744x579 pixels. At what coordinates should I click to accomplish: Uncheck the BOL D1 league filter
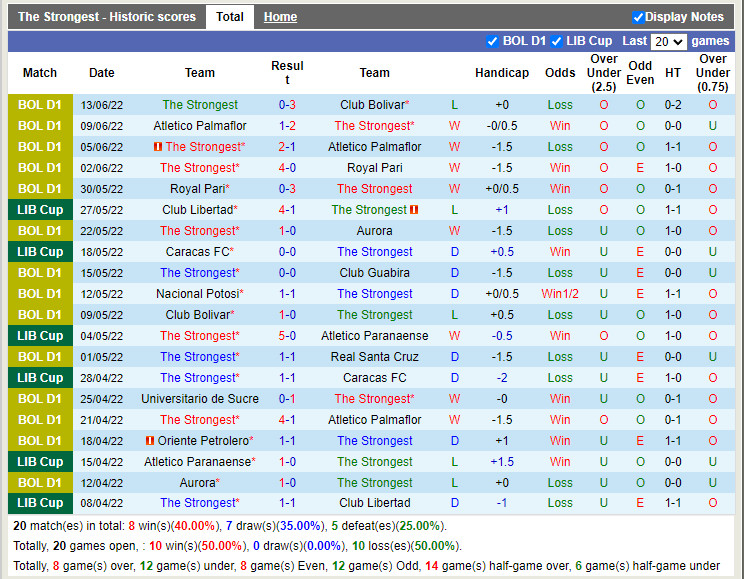coord(493,41)
